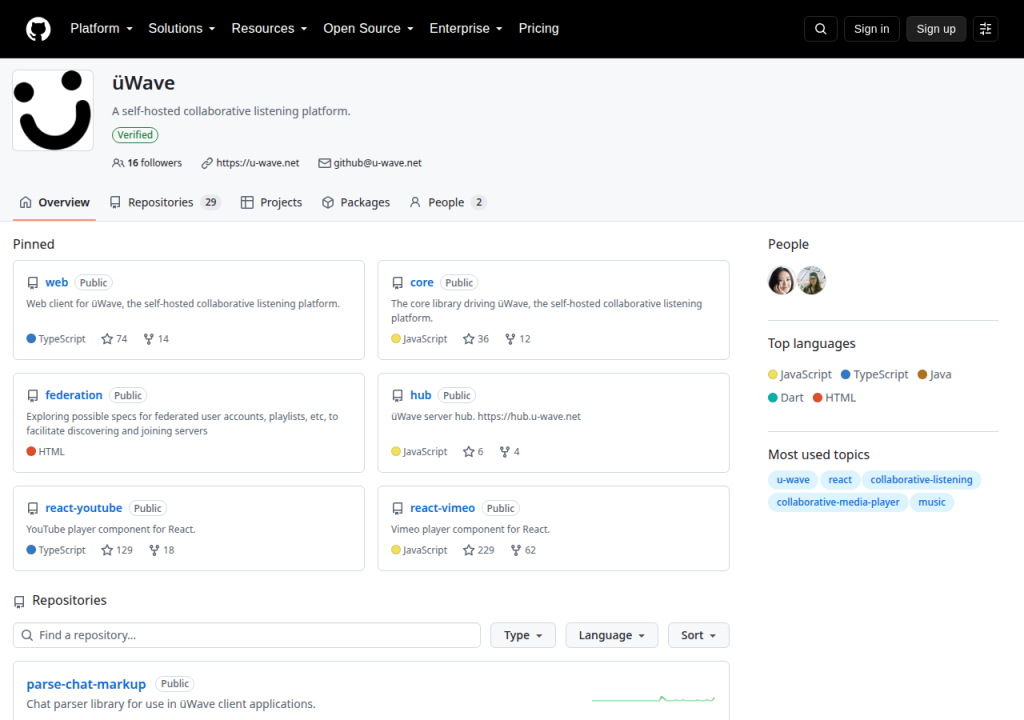The width and height of the screenshot is (1024, 720).
Task: Open the federation repository link
Action: (x=74, y=395)
